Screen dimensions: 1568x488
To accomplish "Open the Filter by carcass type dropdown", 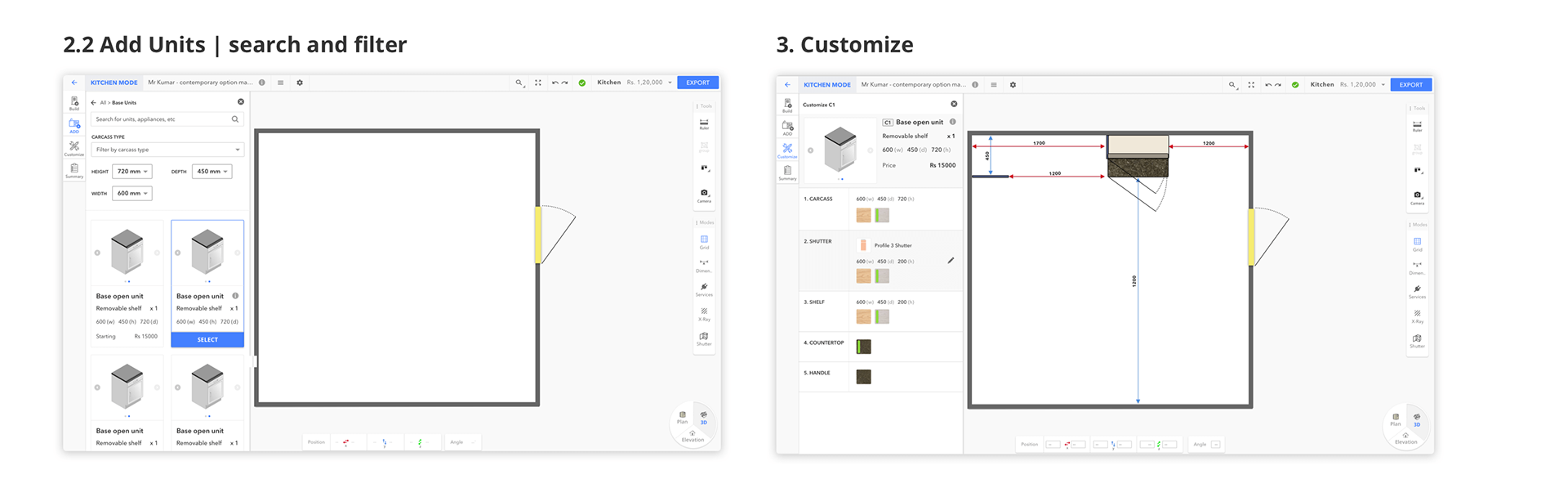I will (x=167, y=150).
